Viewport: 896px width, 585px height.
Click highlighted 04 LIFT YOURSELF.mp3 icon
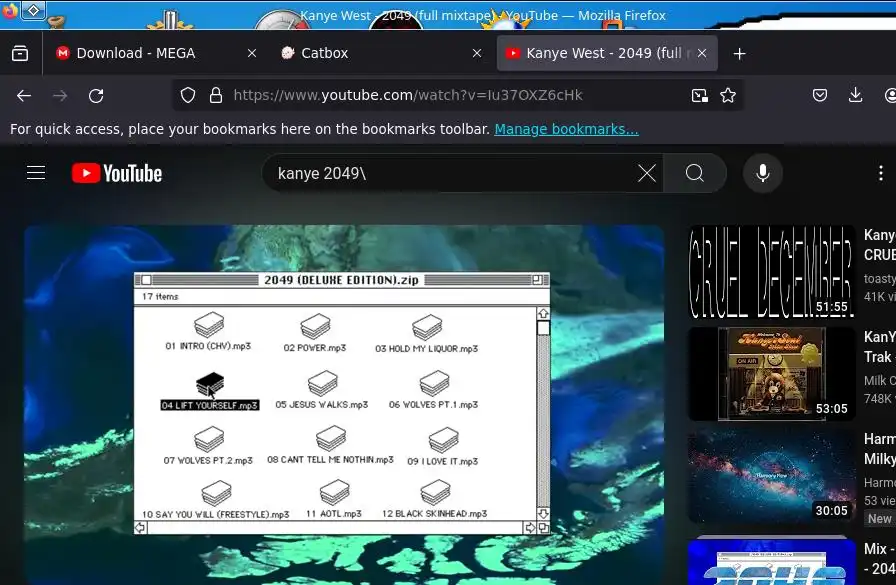tap(209, 384)
